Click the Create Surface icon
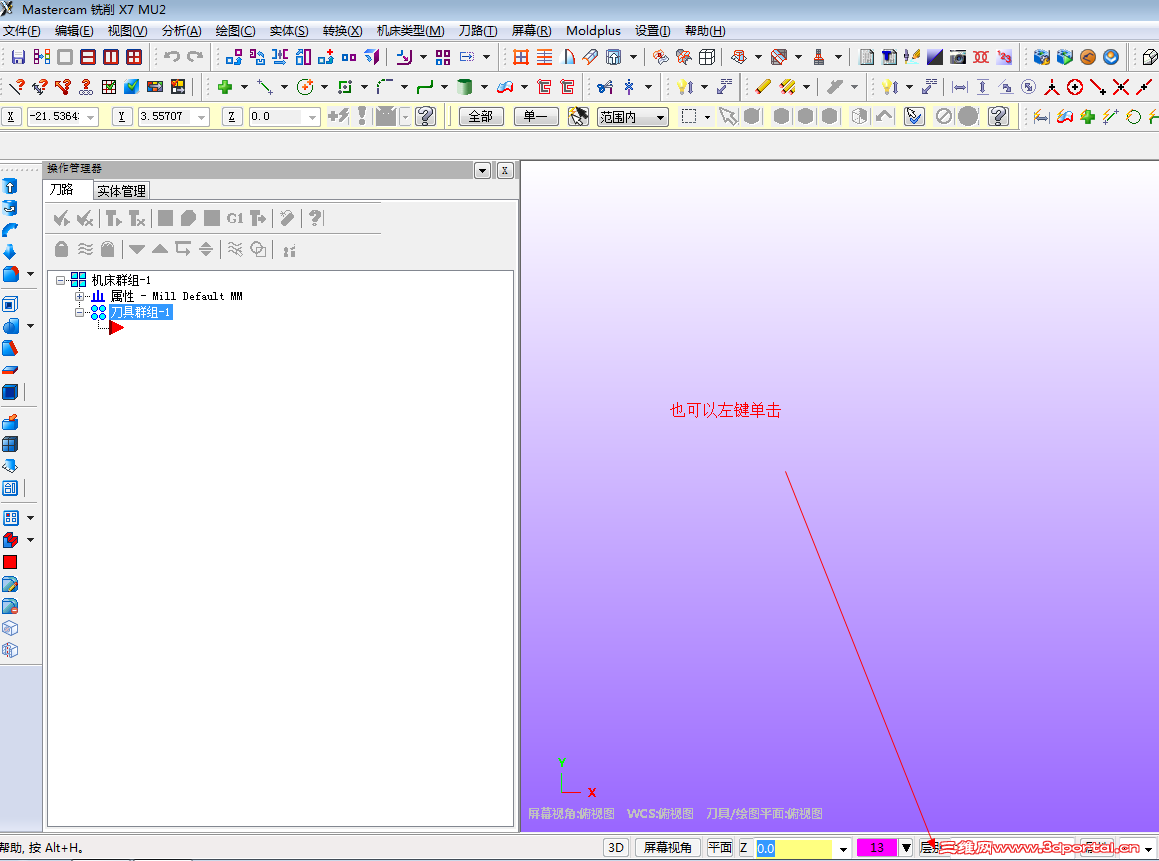Viewport: 1159px width, 861px height. click(x=505, y=87)
